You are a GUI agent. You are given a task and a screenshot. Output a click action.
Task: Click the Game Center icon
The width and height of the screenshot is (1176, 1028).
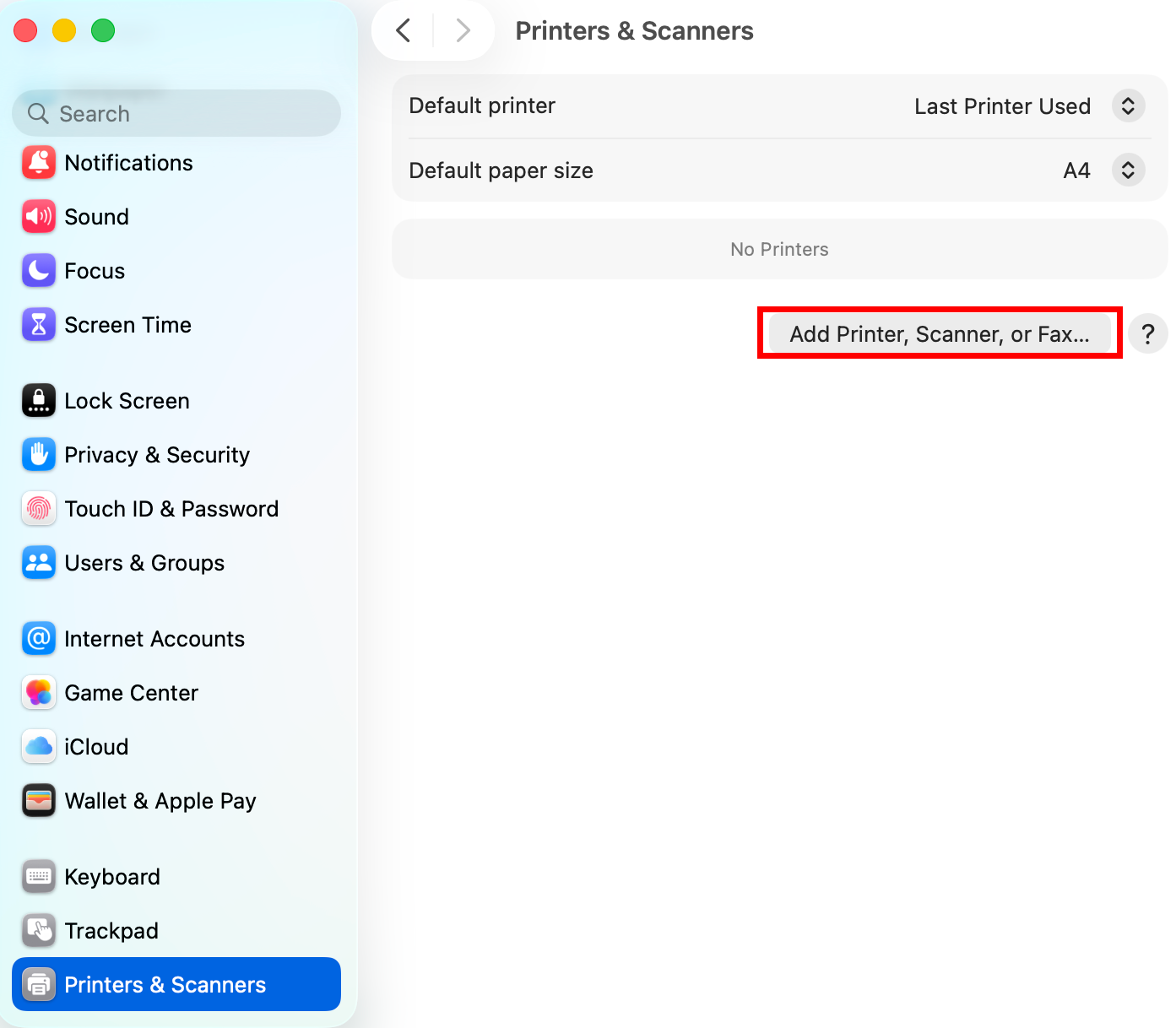click(39, 693)
